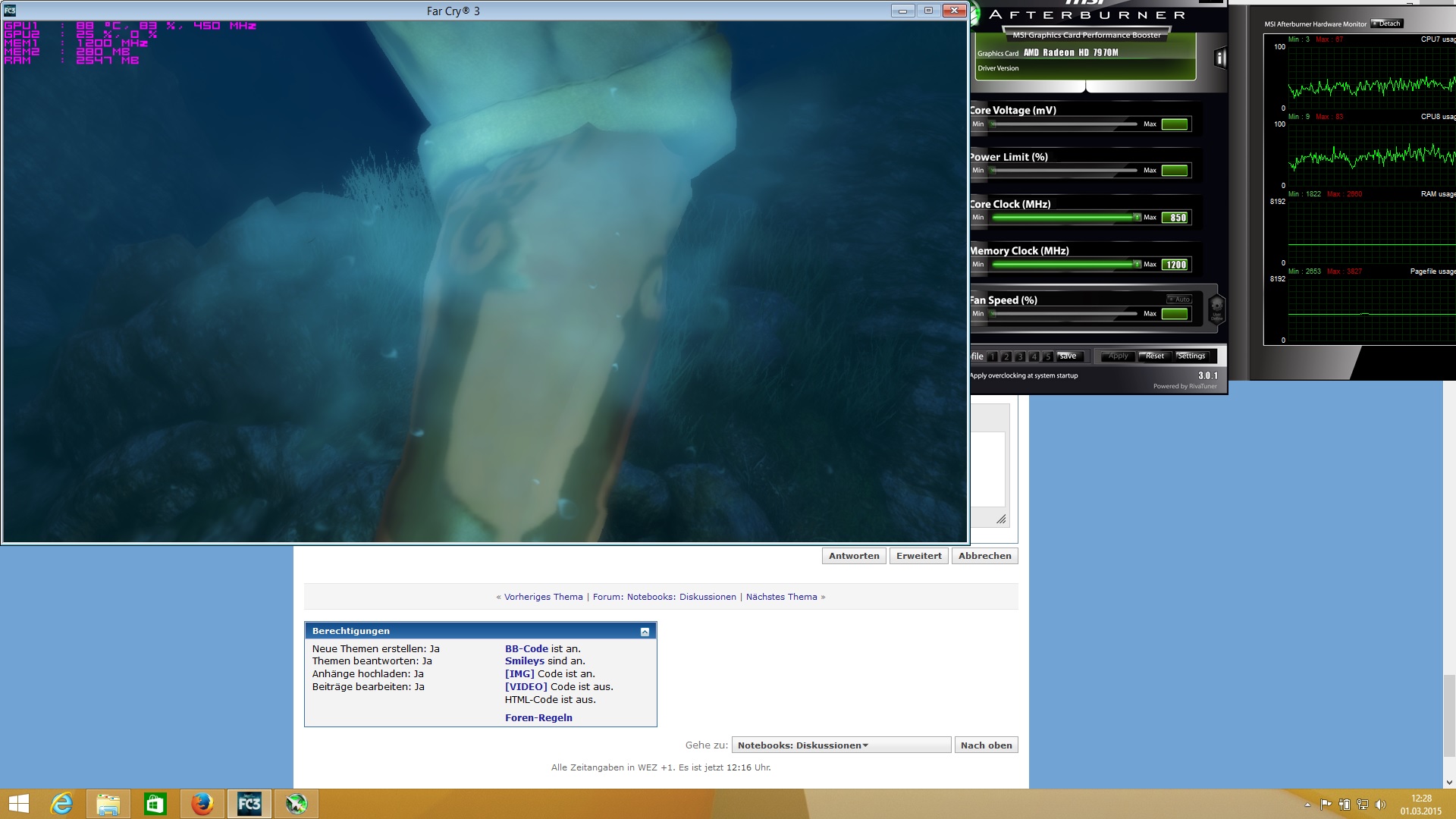Select Afterburner profile slot 3
Image resolution: width=1456 pixels, height=819 pixels.
click(1020, 356)
